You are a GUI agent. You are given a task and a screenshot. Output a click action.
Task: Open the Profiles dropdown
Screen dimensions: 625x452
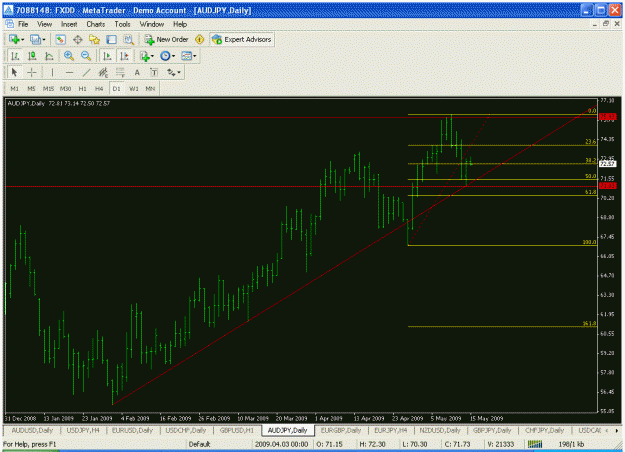[x=38, y=39]
